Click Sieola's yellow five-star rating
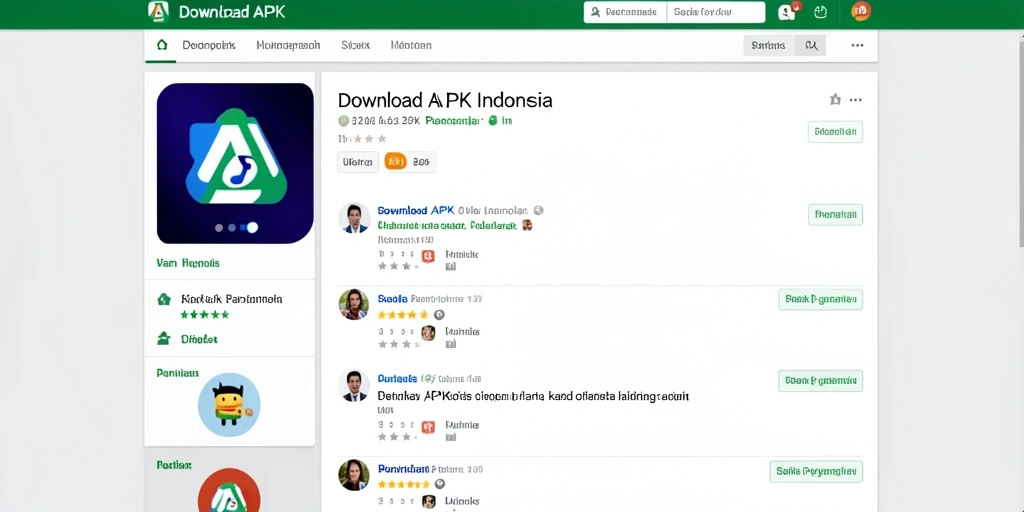The image size is (1024, 512). click(x=403, y=315)
